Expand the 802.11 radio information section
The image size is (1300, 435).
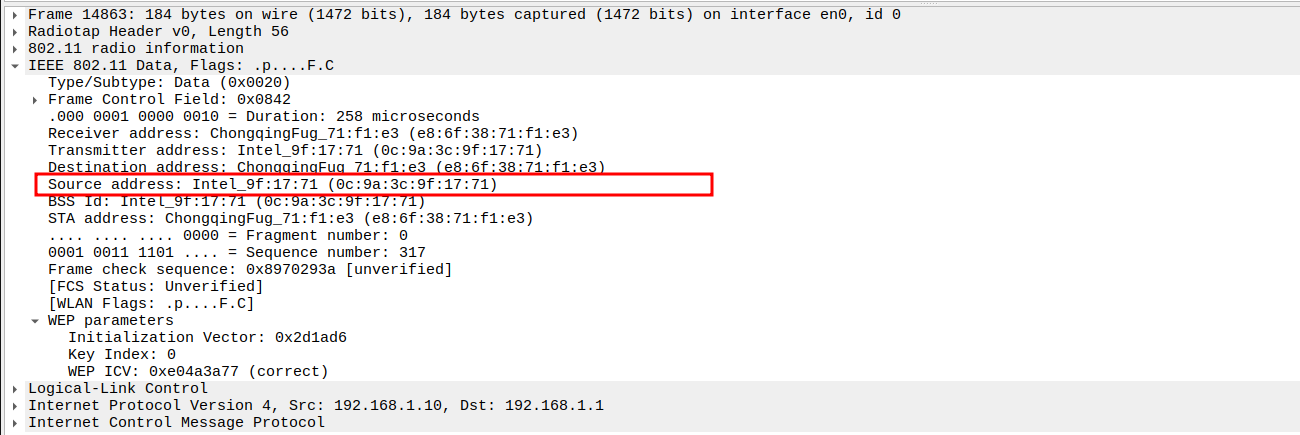[x=15, y=49]
